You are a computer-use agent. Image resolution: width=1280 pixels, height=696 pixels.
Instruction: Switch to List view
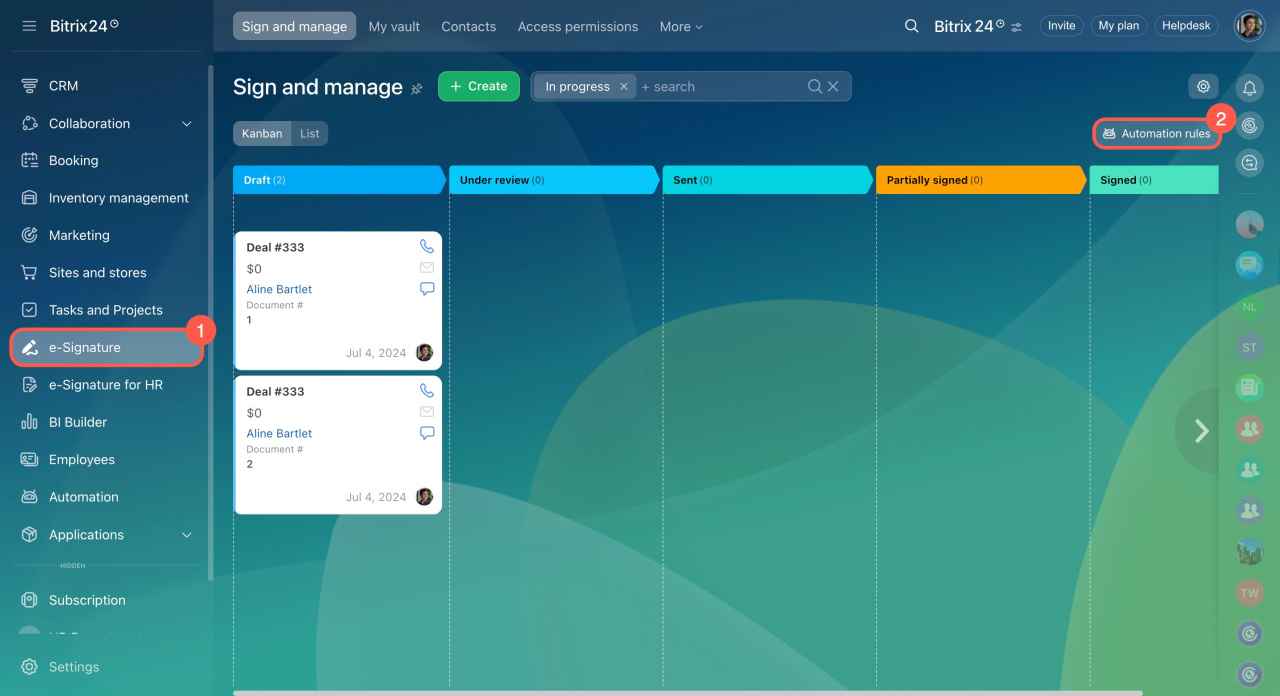[x=310, y=133]
